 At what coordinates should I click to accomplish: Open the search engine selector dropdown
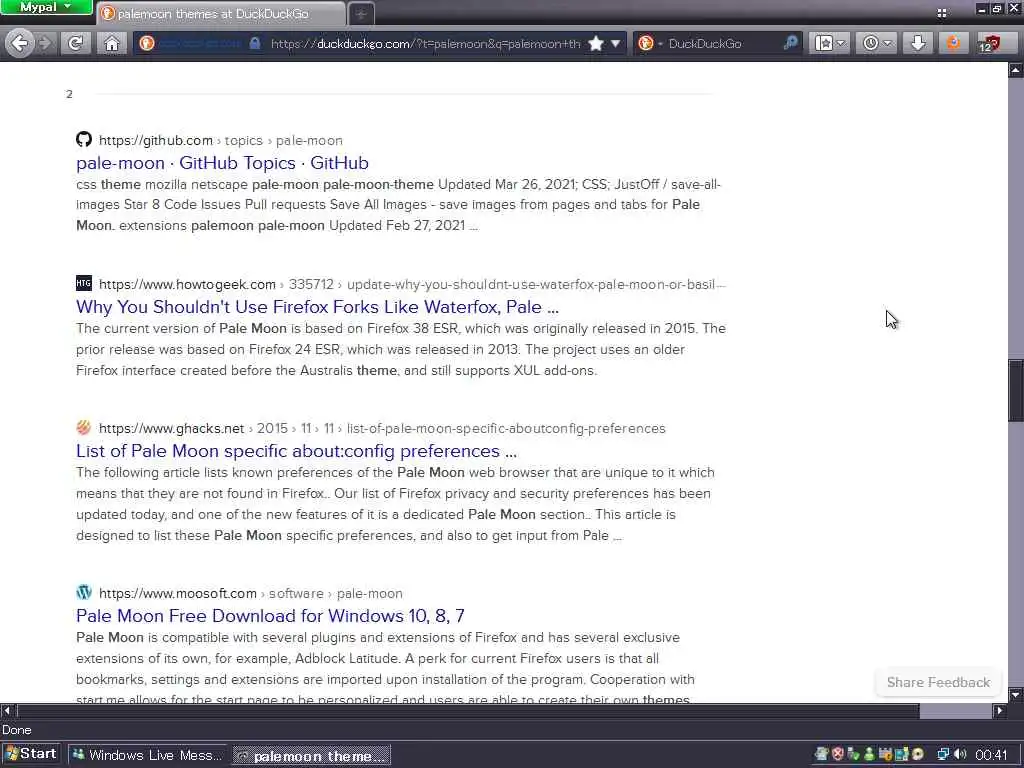point(650,44)
